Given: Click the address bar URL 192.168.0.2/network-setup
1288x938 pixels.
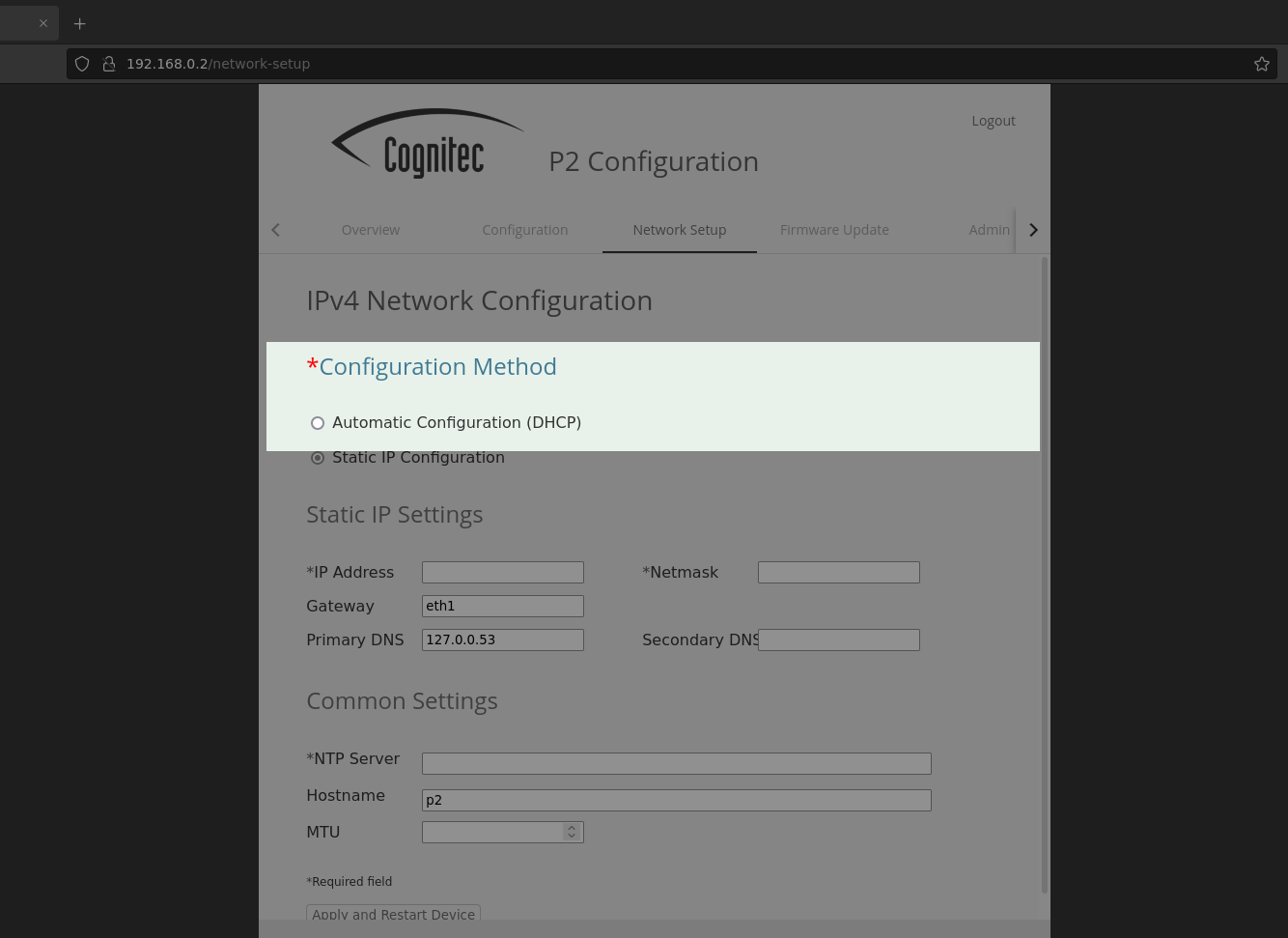Looking at the screenshot, I should 218,64.
